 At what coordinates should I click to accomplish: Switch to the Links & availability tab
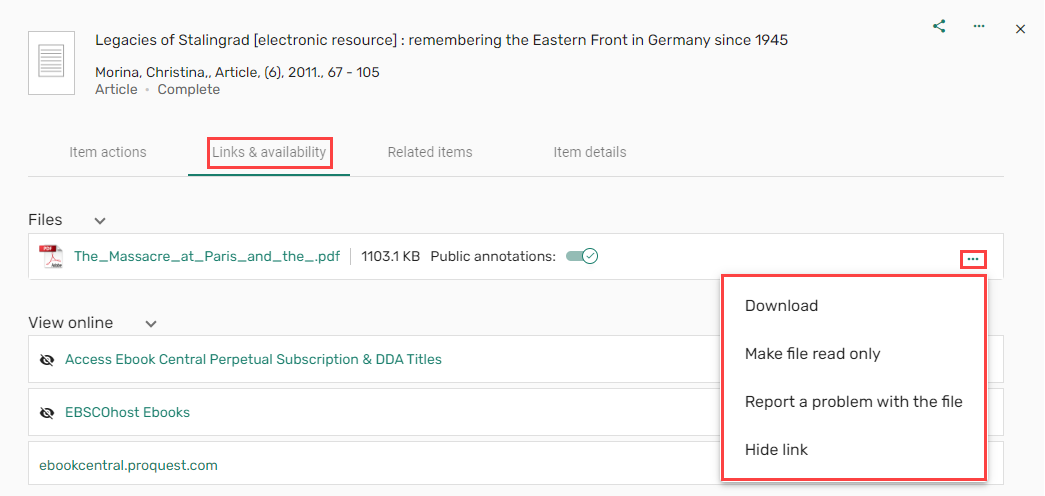pyautogui.click(x=269, y=152)
